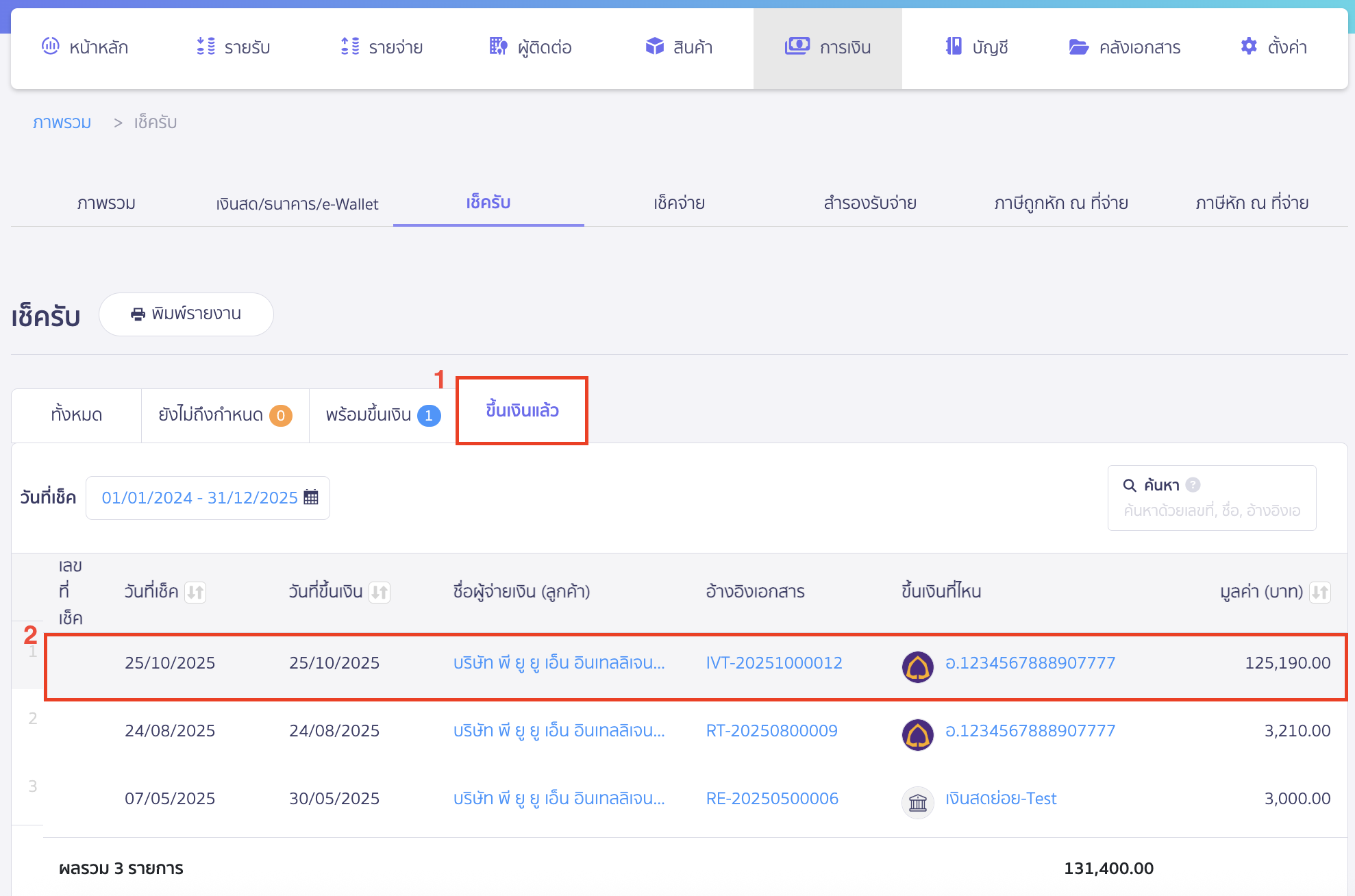Click the accounting book icon beside บัญชี
Viewport: 1355px width, 896px height.
coord(953,47)
